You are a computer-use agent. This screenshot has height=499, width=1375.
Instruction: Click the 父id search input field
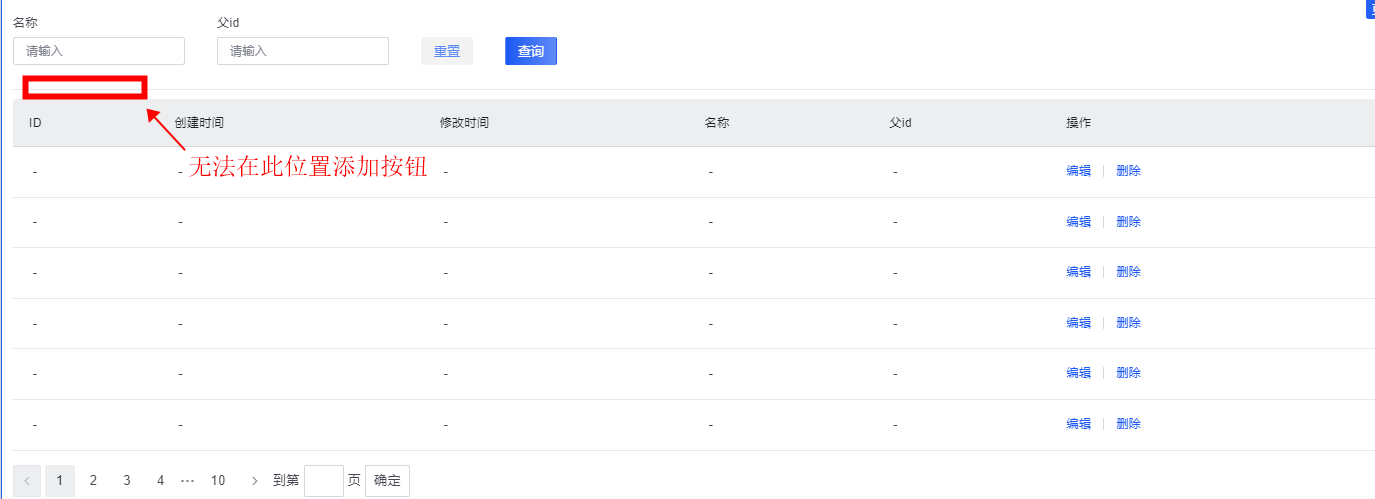(x=303, y=51)
